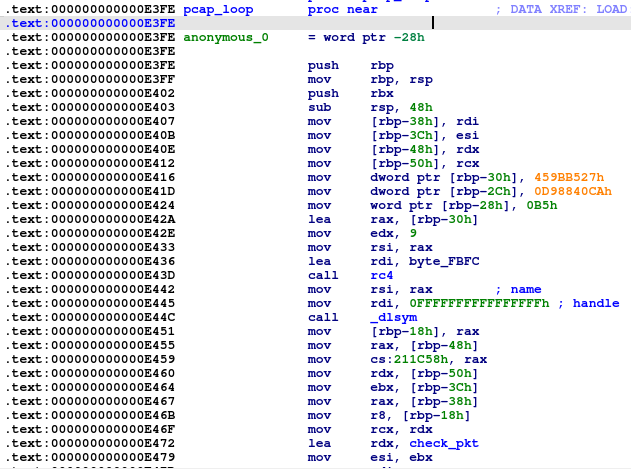Select address 000000000000E424
The width and height of the screenshot is (631, 469).
[113, 205]
